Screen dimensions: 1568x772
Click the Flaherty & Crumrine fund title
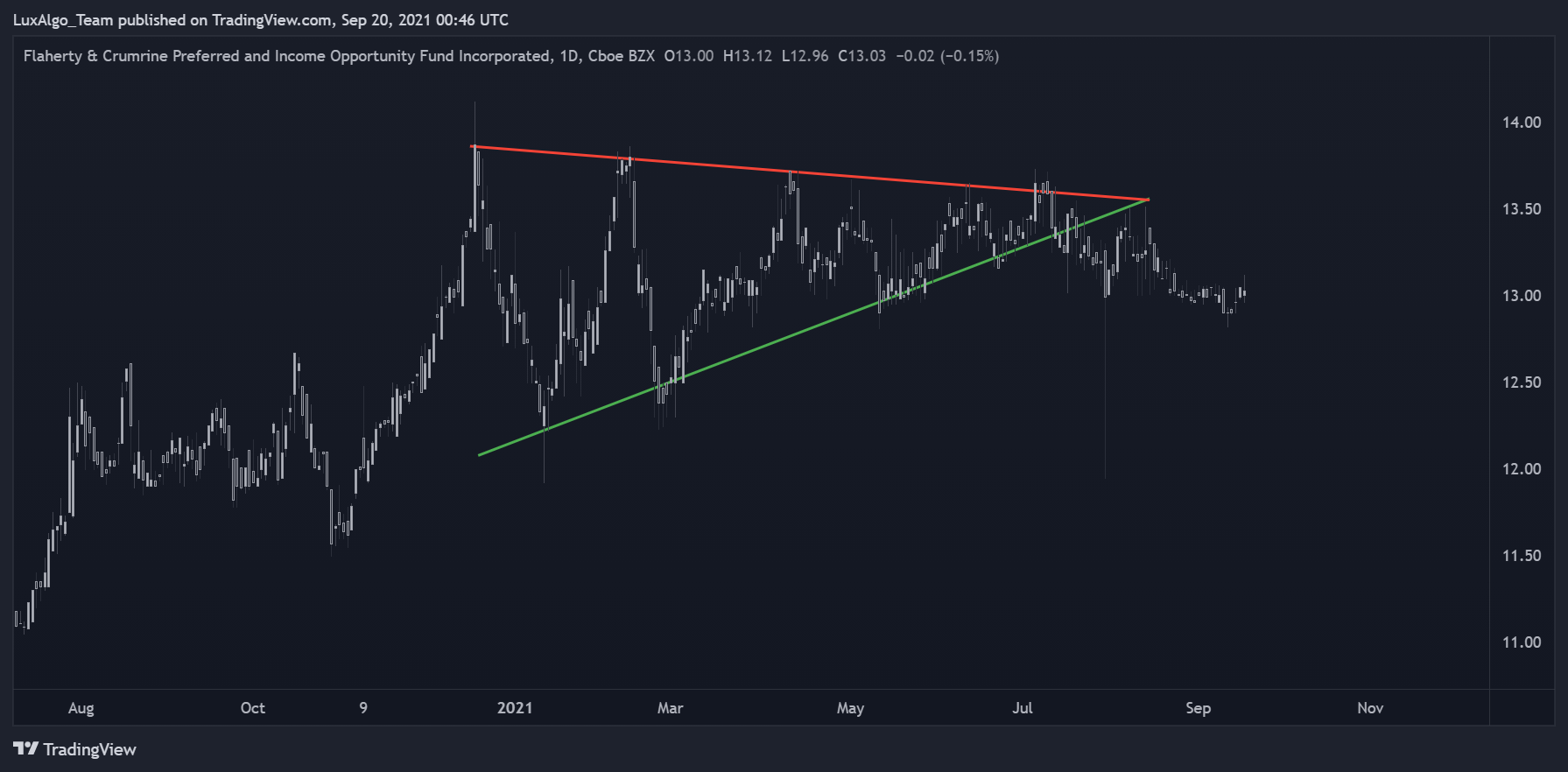(287, 56)
